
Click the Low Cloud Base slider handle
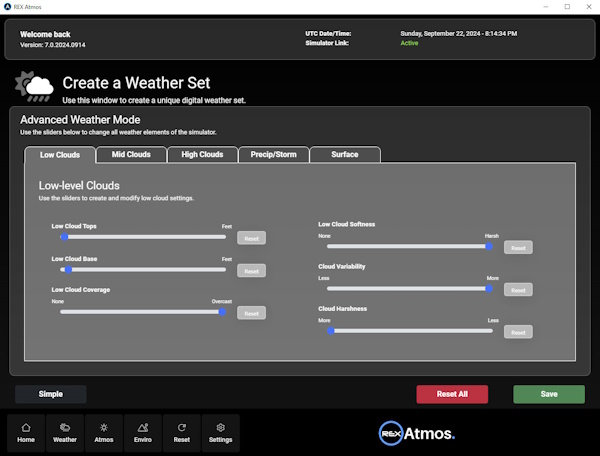[x=68, y=270]
